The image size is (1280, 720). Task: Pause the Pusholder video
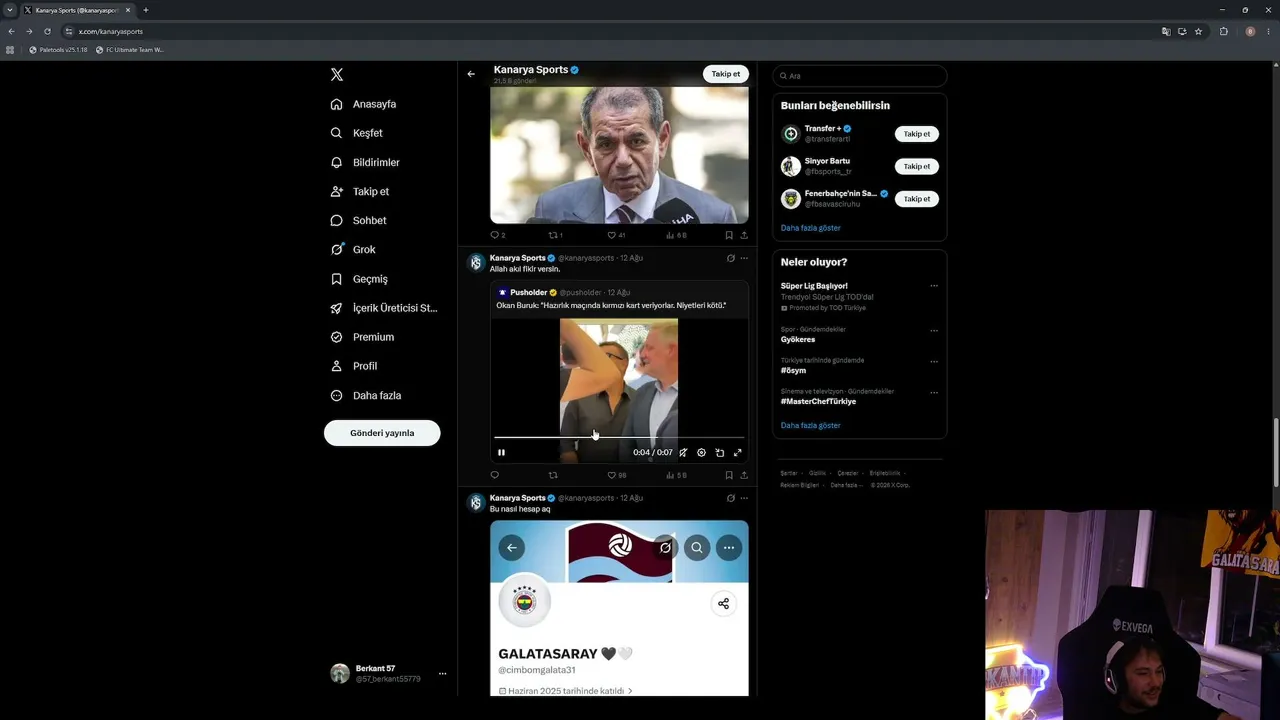click(x=502, y=453)
